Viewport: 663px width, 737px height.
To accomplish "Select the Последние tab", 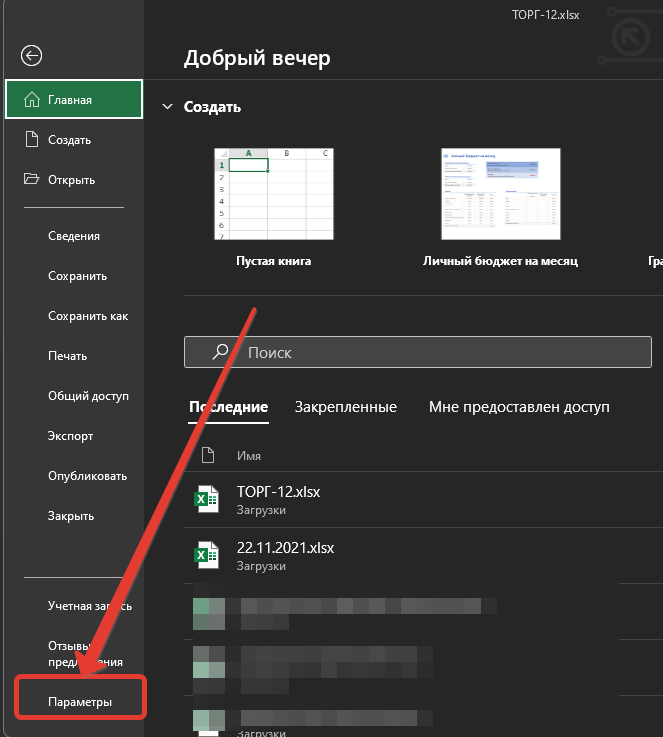I will tap(228, 407).
